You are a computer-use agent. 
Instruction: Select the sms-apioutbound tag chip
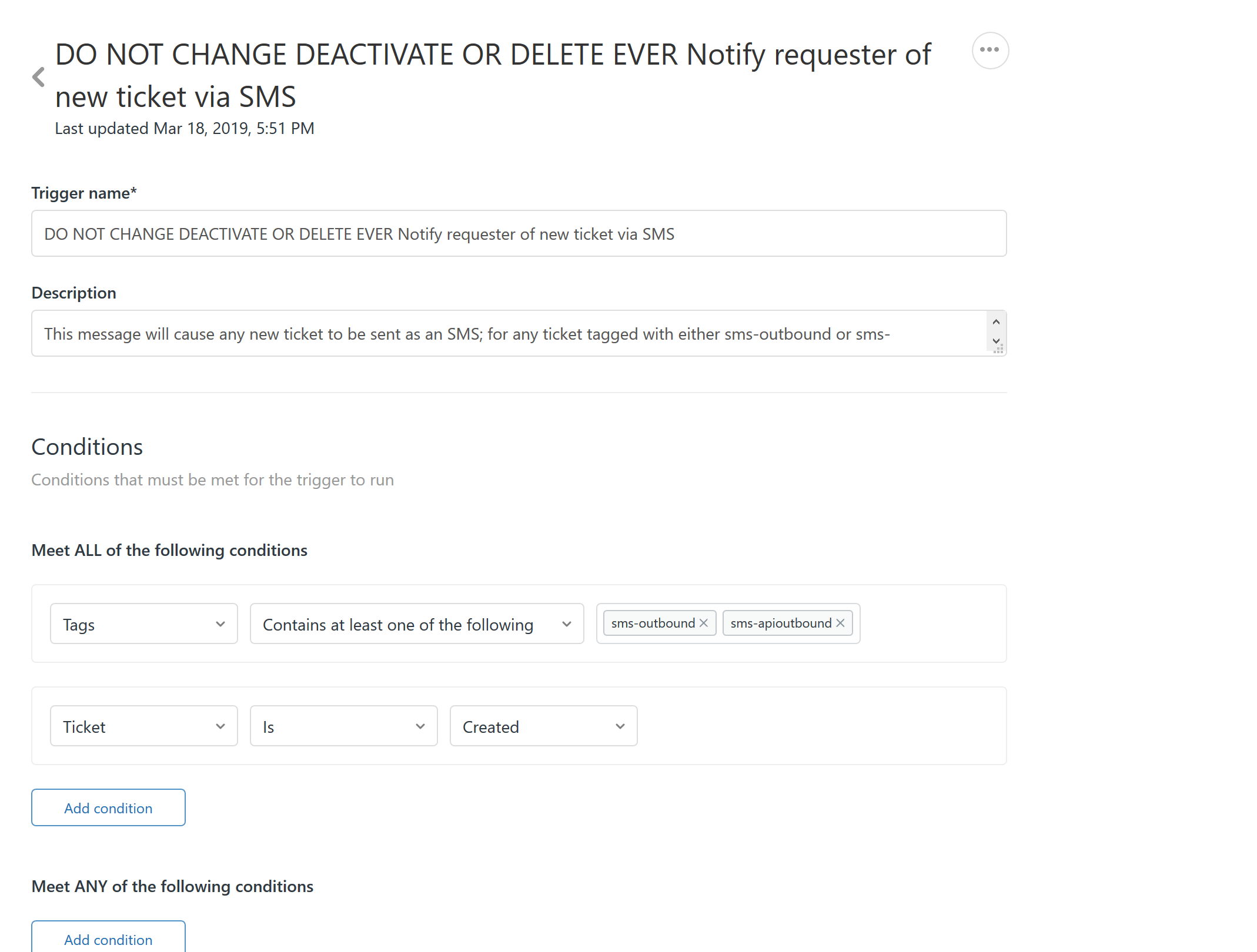click(x=780, y=623)
